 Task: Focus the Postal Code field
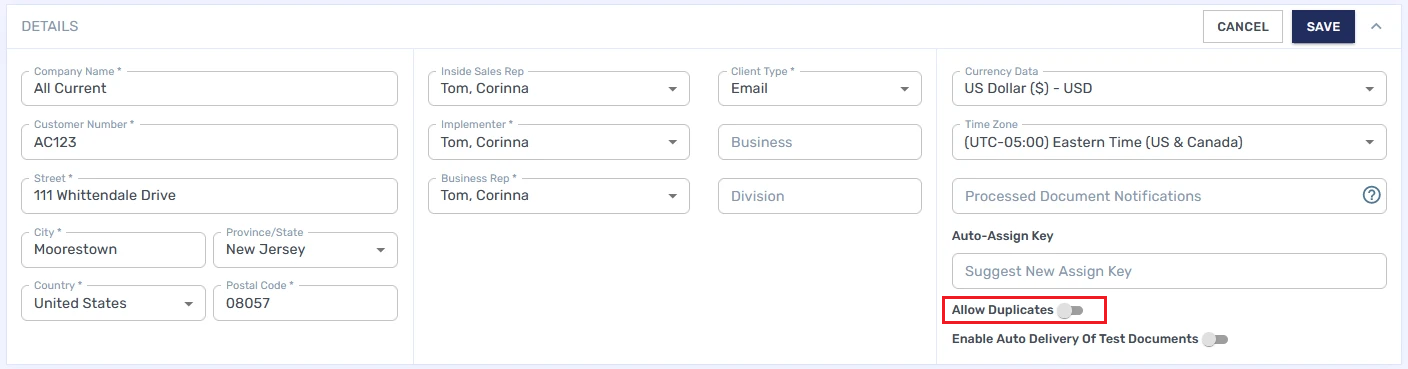tap(305, 303)
